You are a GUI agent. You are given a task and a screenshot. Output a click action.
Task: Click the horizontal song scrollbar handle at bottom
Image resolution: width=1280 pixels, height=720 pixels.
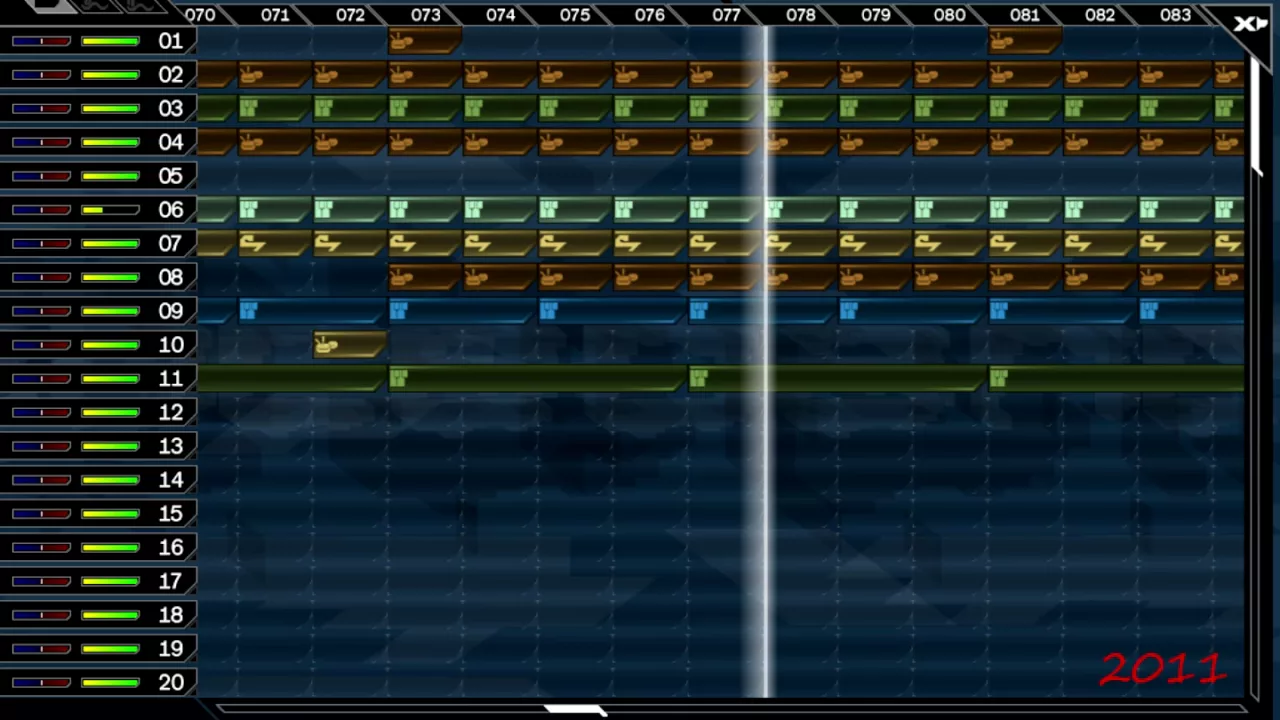pyautogui.click(x=574, y=710)
